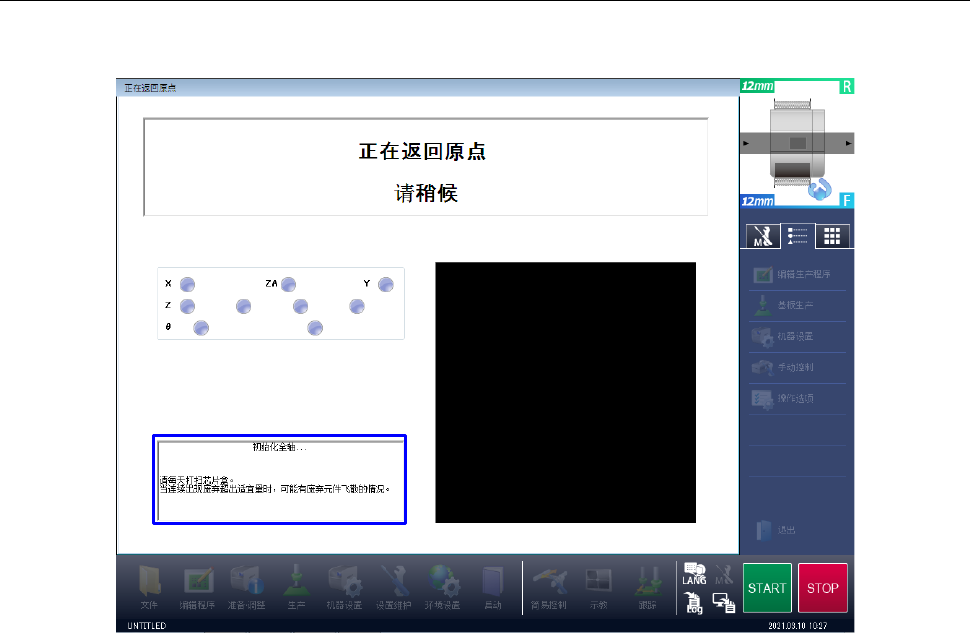Click the indicator next to the θ label
970x633 pixels.
click(x=201, y=327)
